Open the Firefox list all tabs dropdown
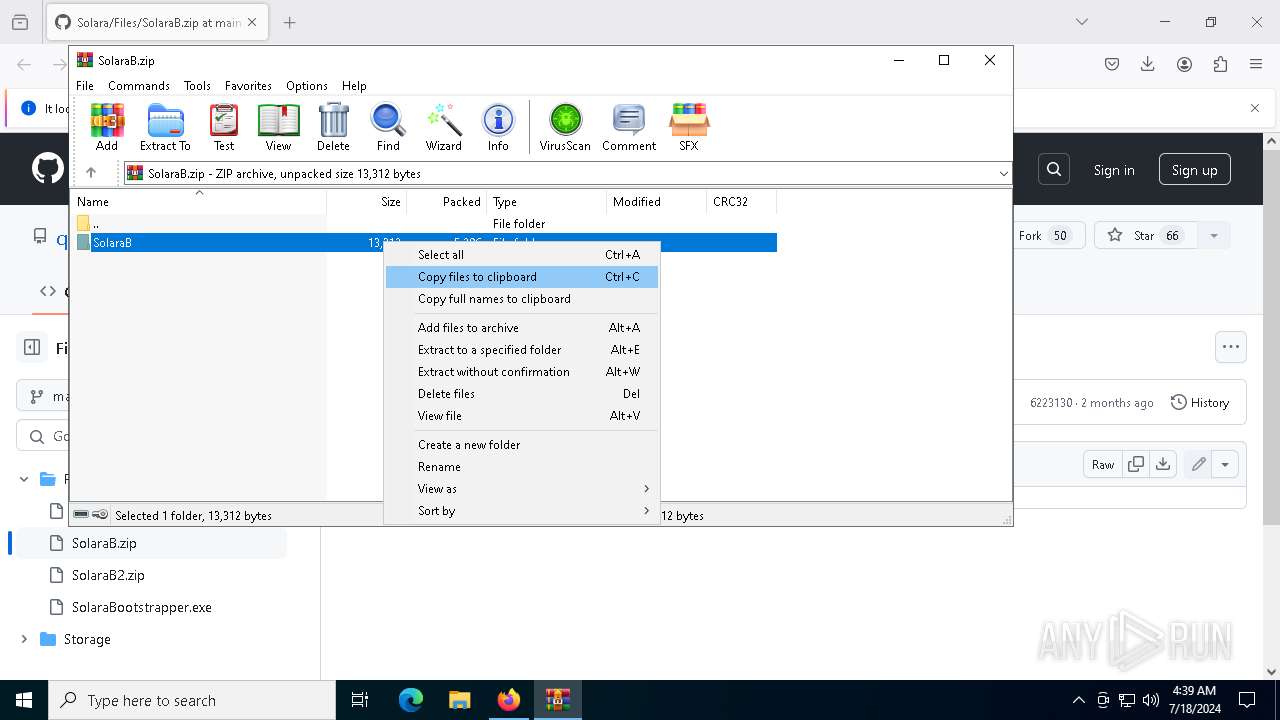 (1081, 22)
